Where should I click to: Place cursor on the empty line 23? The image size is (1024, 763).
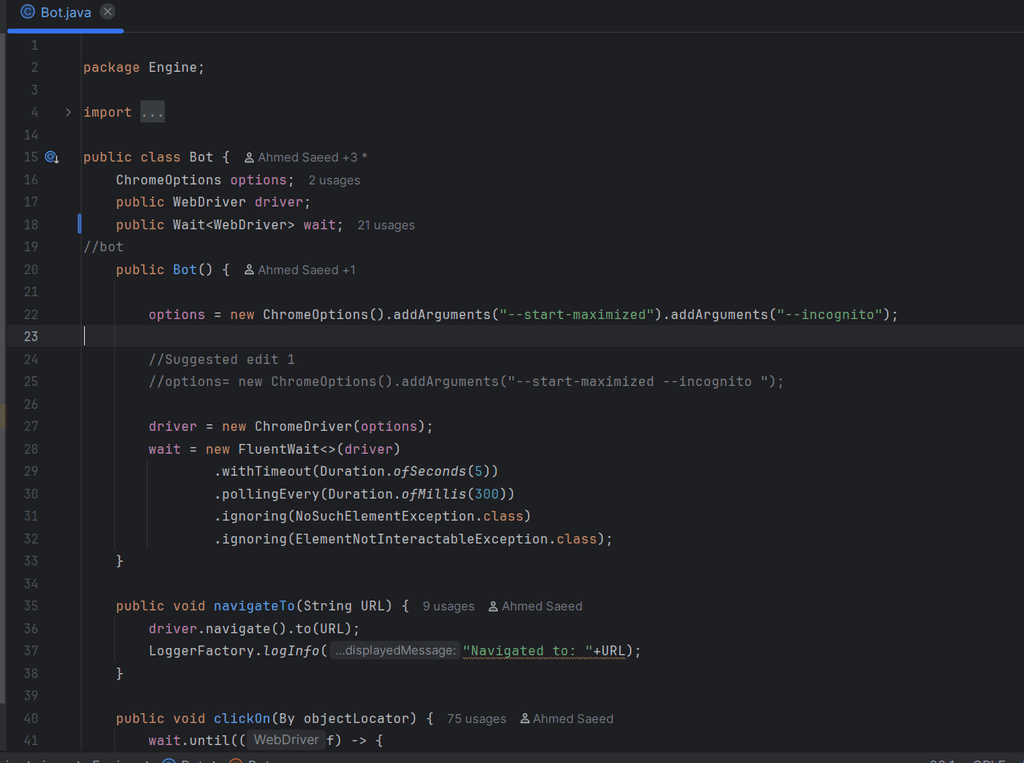pyautogui.click(x=400, y=337)
